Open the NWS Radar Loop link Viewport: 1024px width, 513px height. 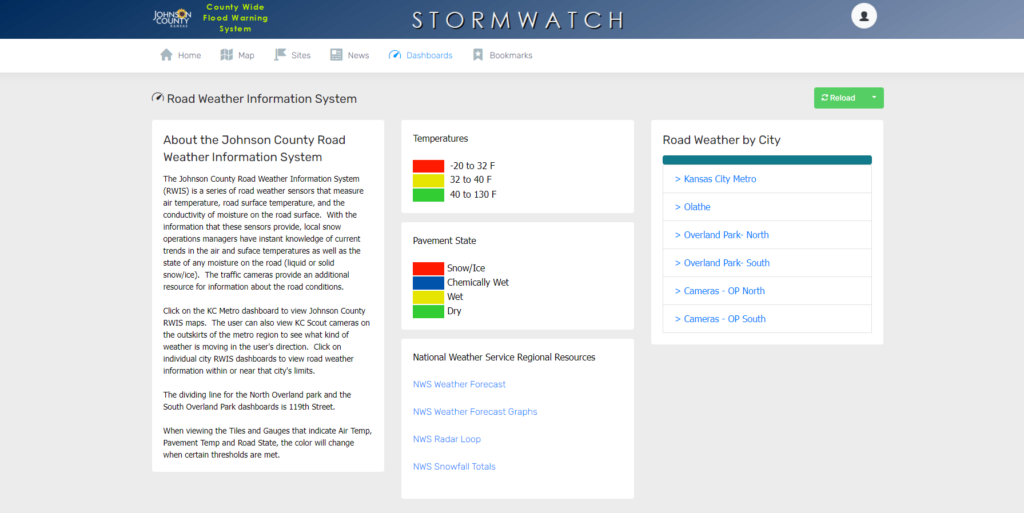tap(446, 439)
